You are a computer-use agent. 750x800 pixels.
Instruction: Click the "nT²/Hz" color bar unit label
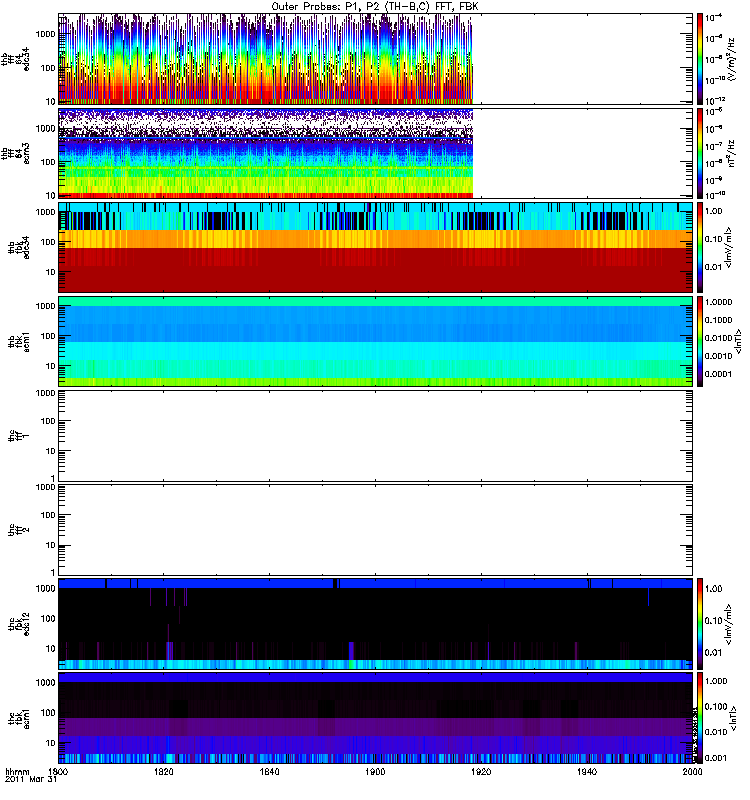coord(733,153)
